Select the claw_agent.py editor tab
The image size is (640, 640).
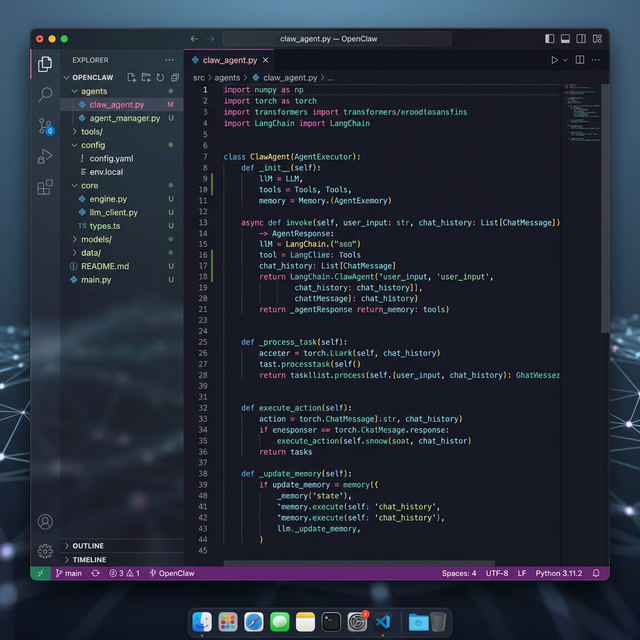coord(229,60)
